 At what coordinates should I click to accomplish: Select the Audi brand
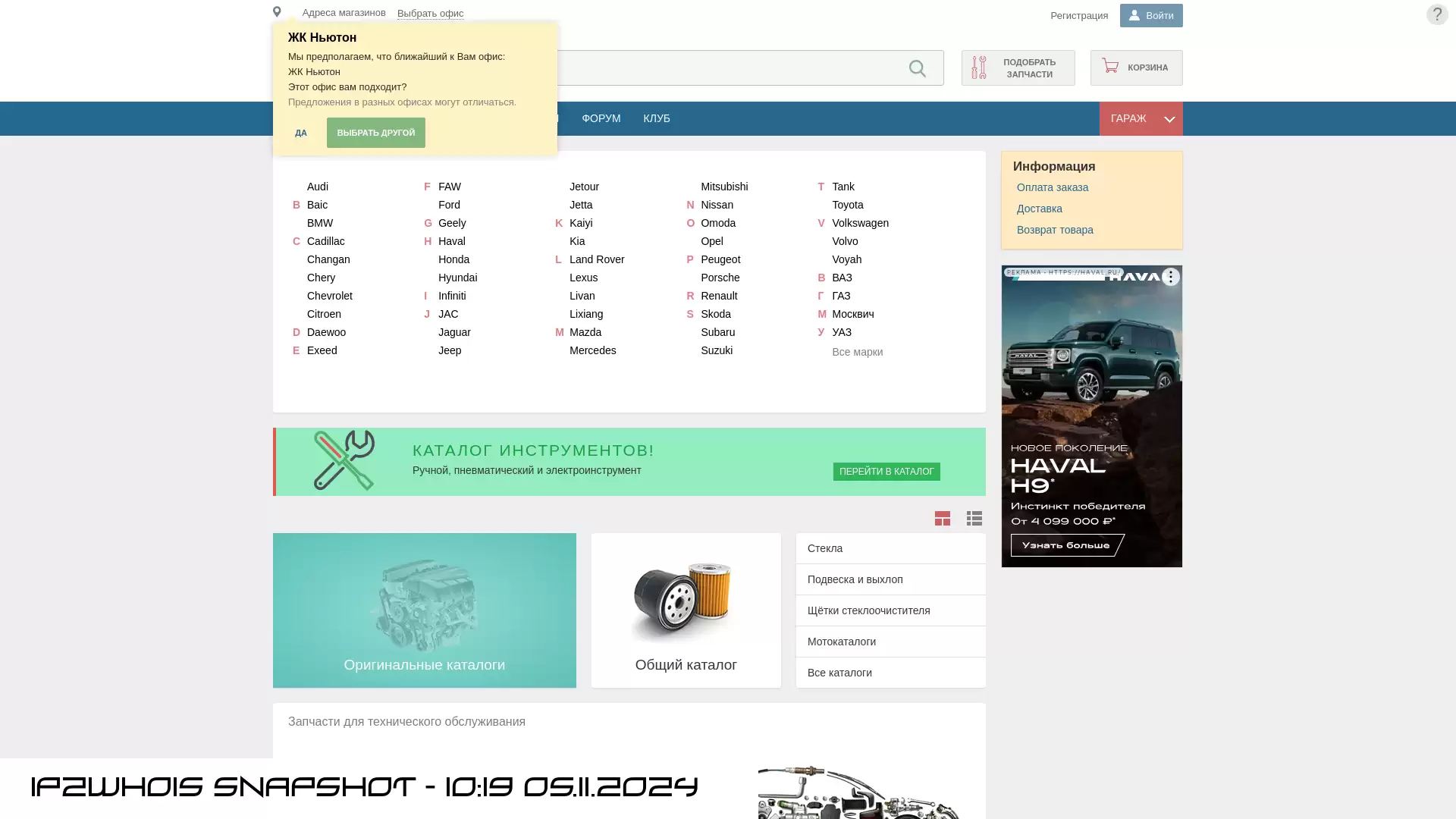(318, 187)
